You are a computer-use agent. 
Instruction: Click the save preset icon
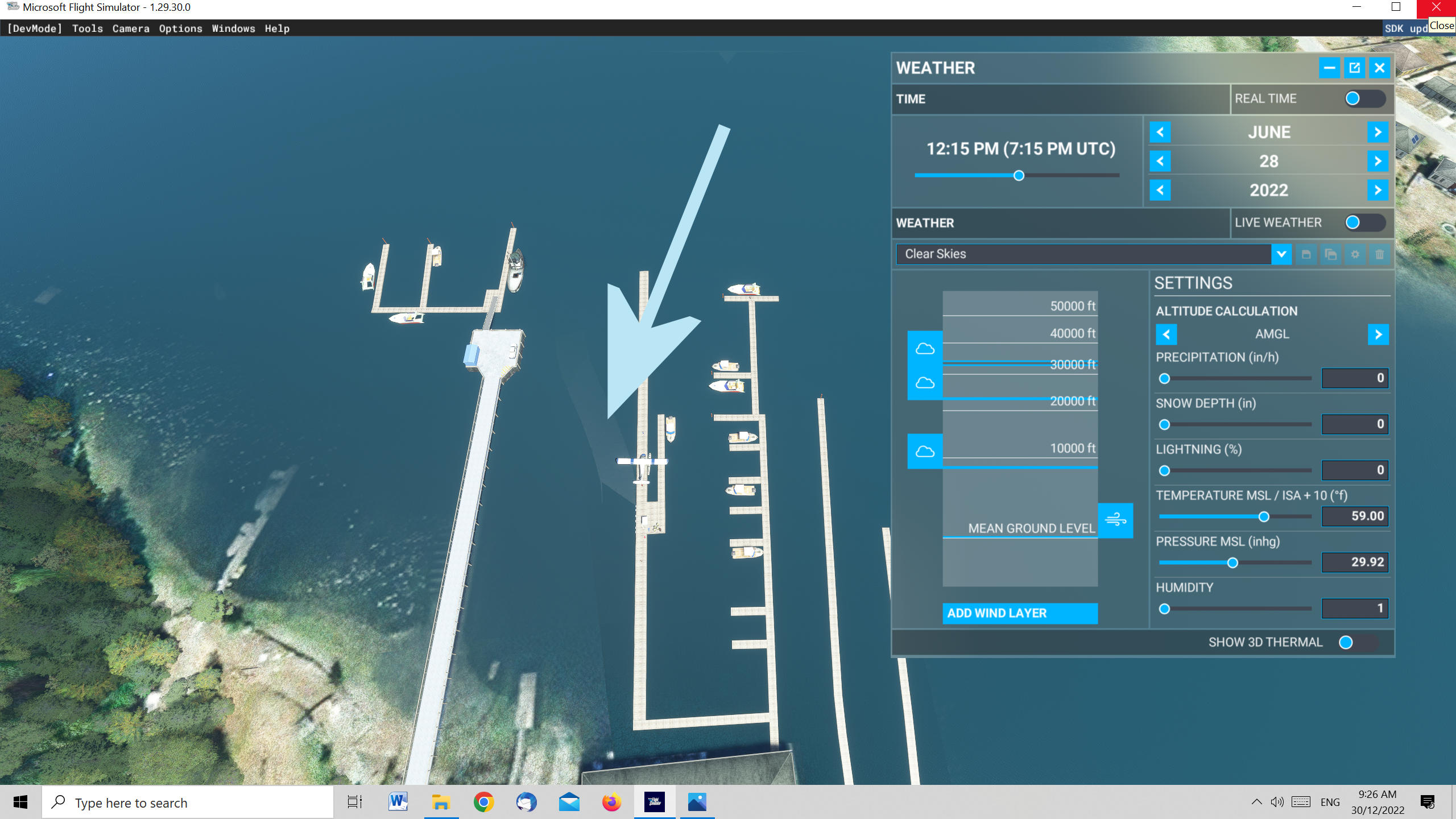pyautogui.click(x=1306, y=254)
